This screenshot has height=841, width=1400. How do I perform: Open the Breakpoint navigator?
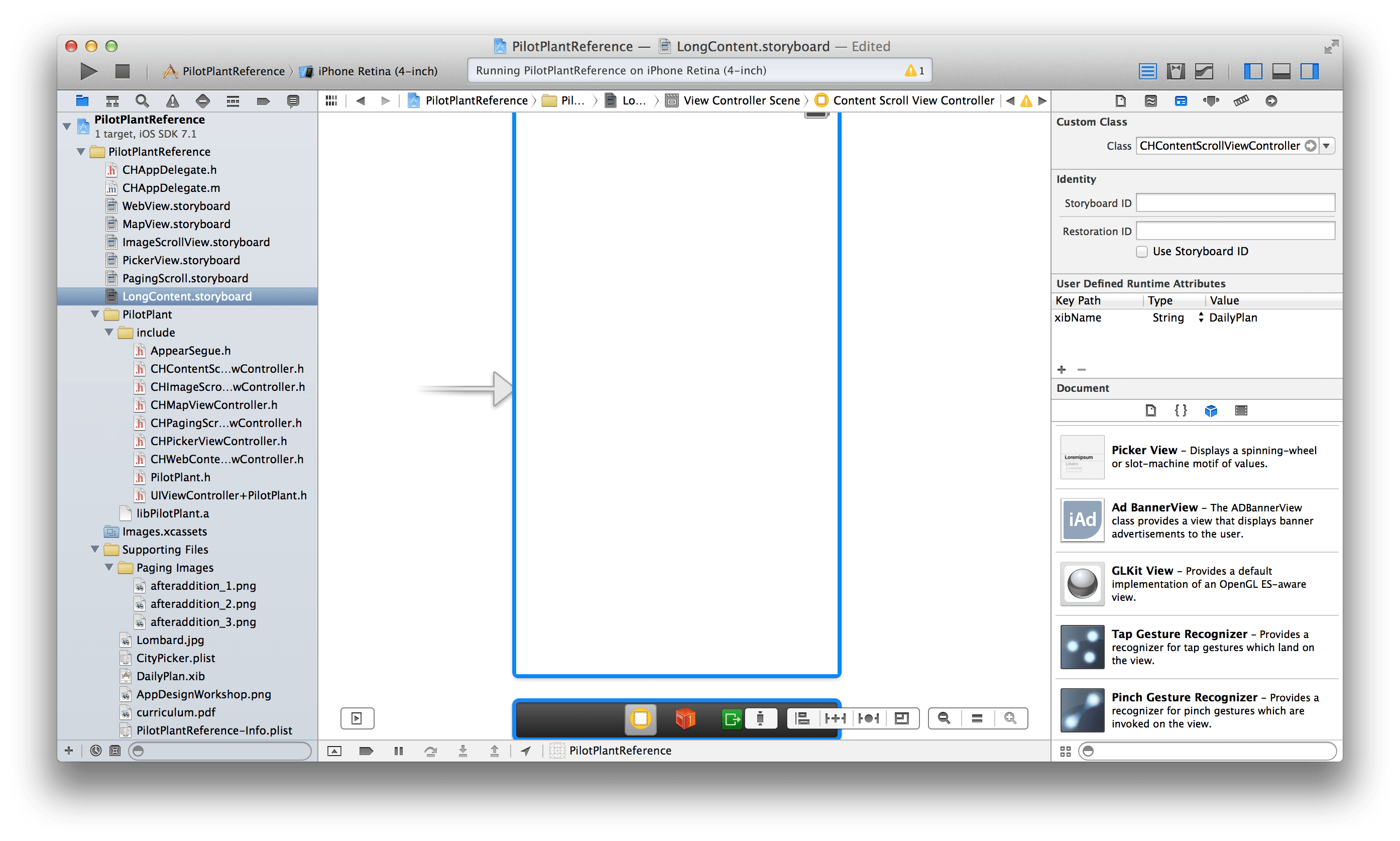coord(263,101)
